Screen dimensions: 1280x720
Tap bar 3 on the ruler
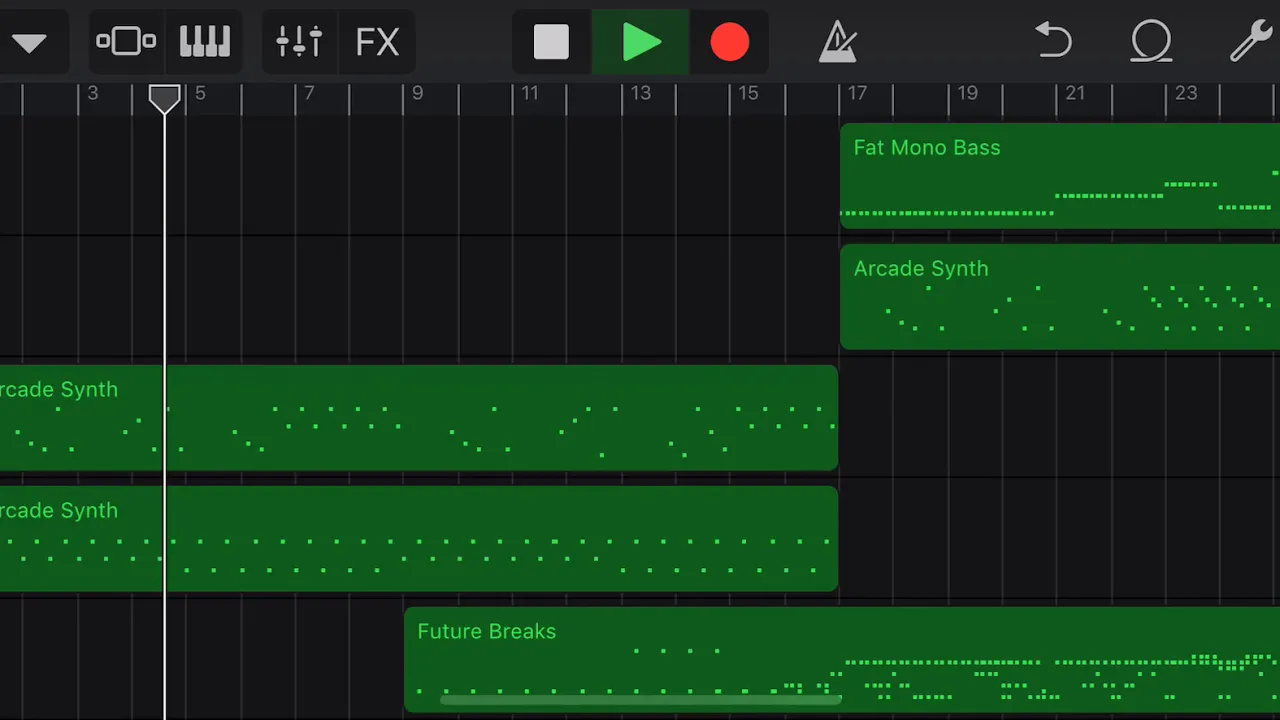pyautogui.click(x=92, y=93)
